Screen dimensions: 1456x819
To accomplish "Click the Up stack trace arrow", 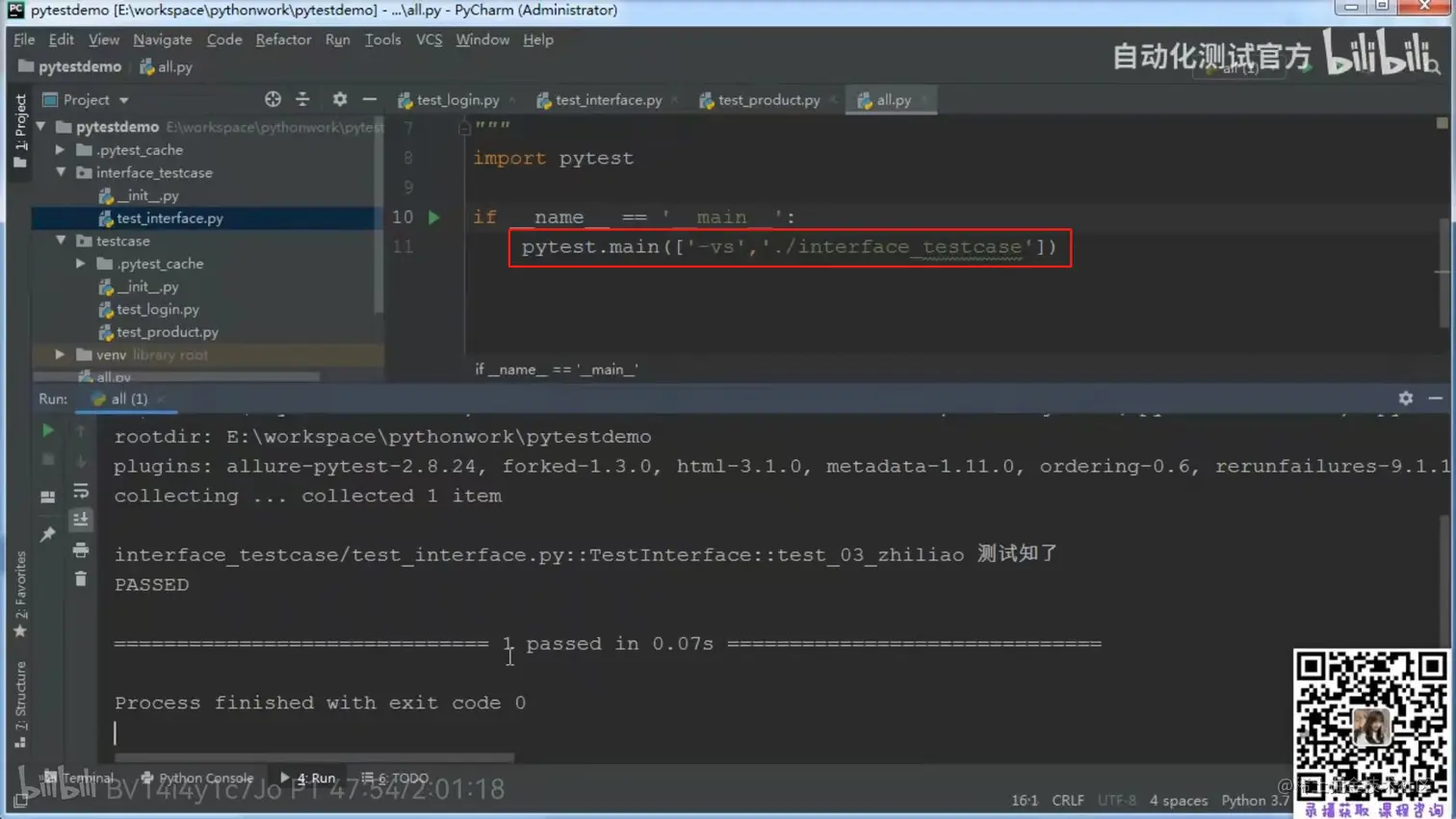I will (x=81, y=430).
